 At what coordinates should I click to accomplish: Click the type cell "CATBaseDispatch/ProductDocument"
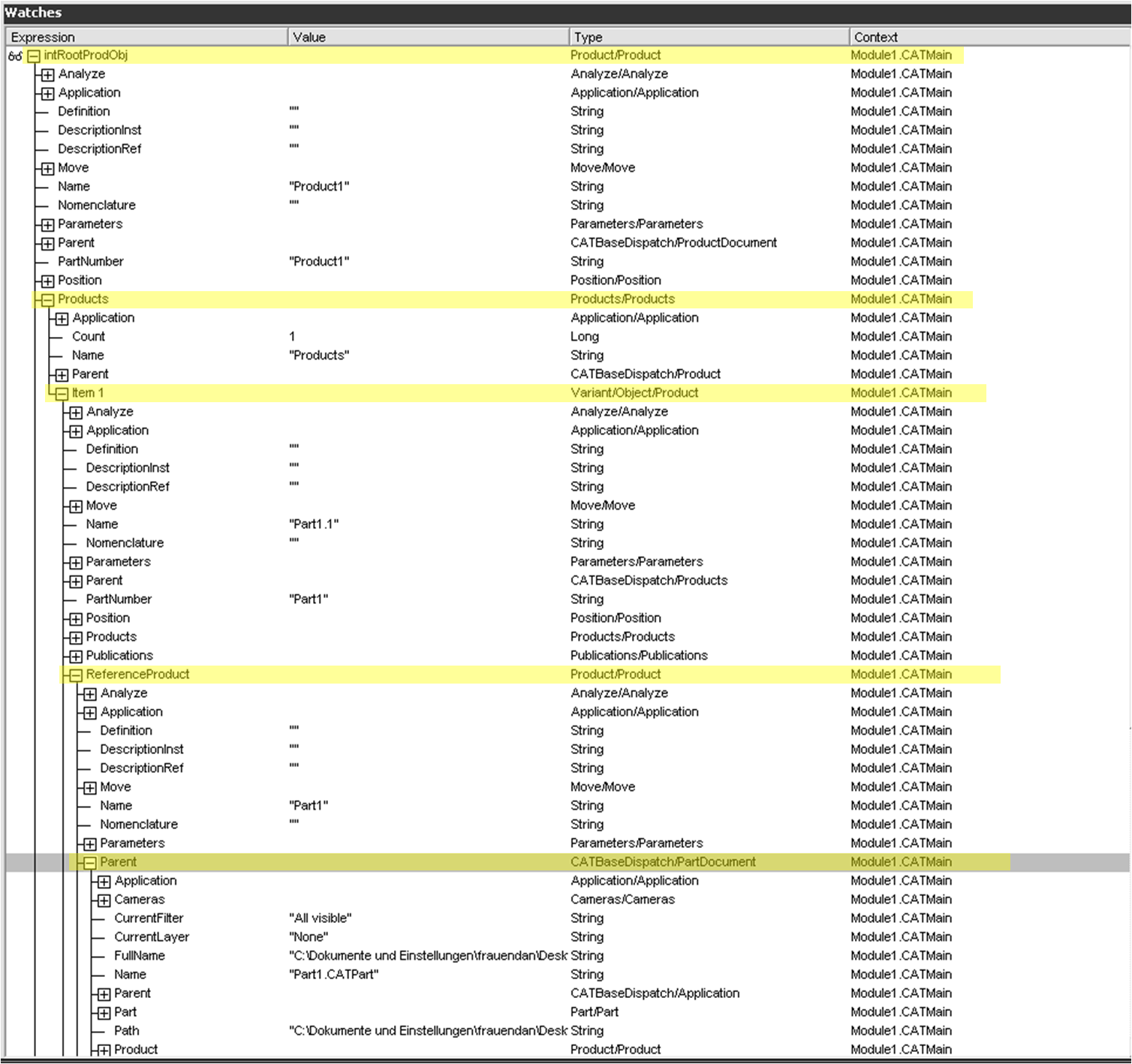tap(673, 242)
